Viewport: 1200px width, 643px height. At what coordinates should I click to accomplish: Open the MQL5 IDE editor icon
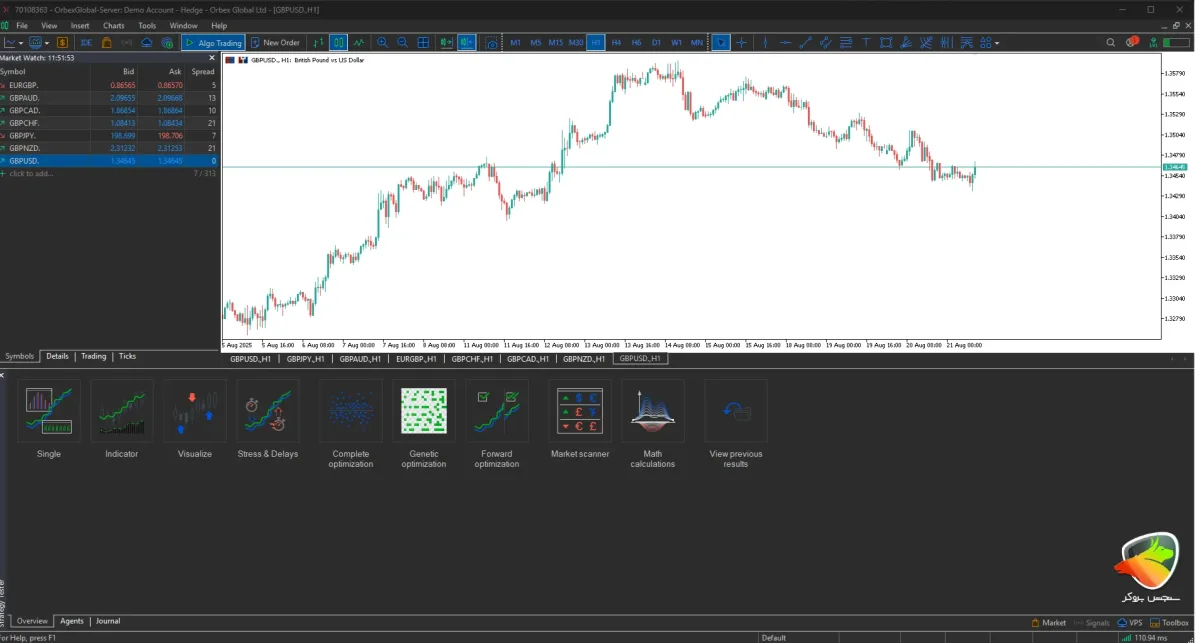coord(86,43)
